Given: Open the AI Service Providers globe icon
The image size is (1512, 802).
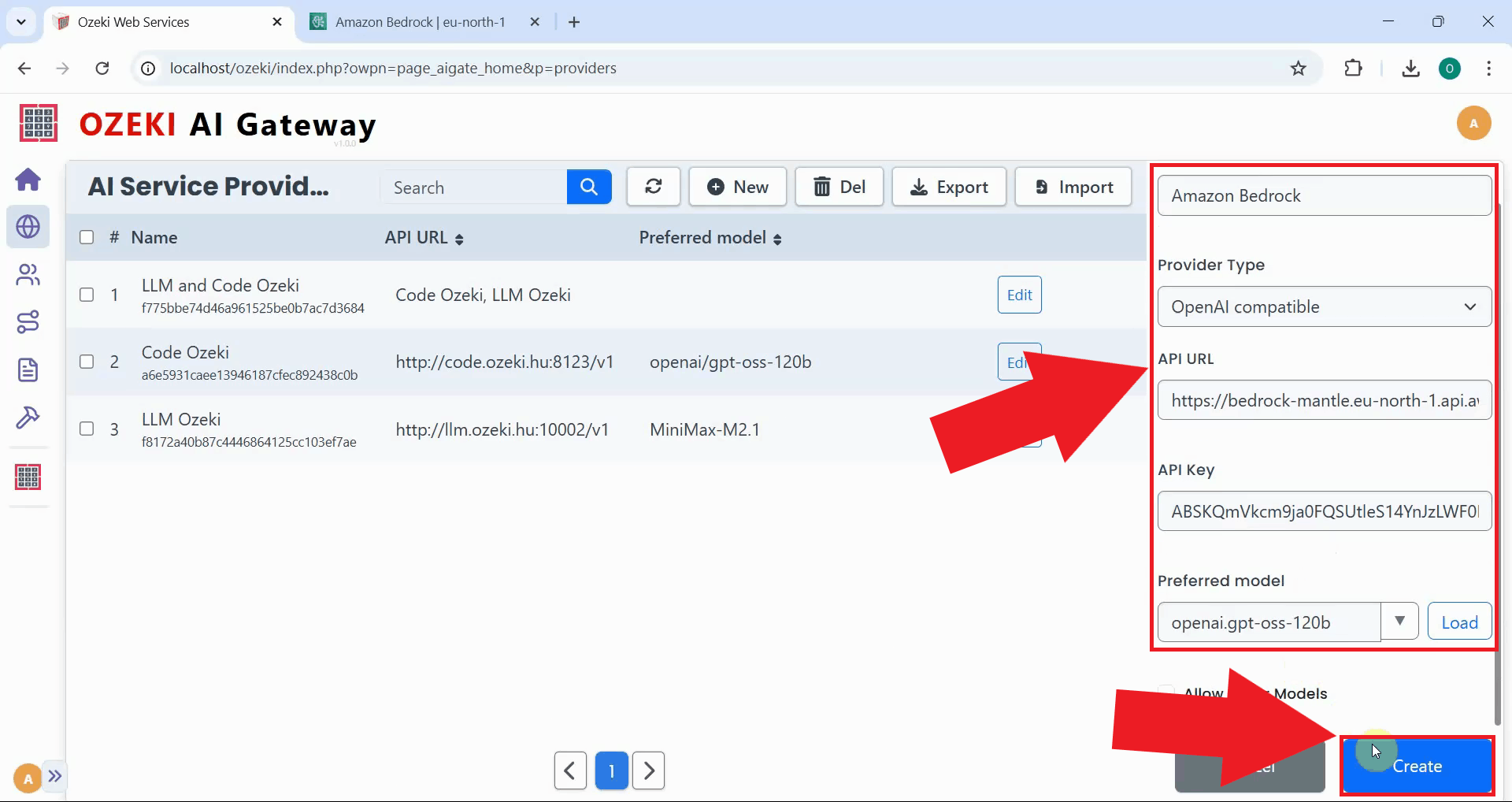Looking at the screenshot, I should (28, 227).
